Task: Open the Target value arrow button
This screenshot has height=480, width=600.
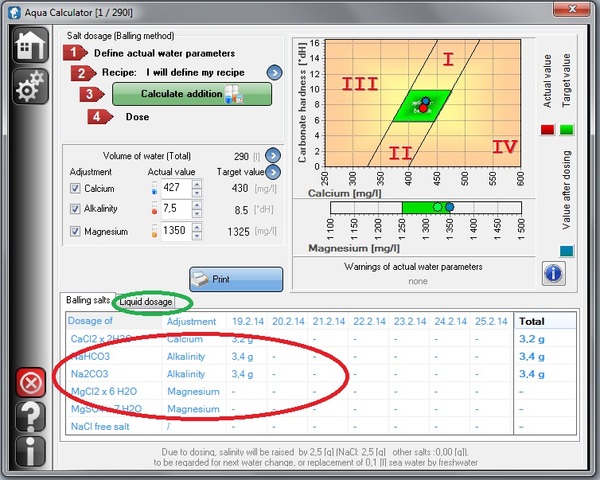Action: point(271,172)
